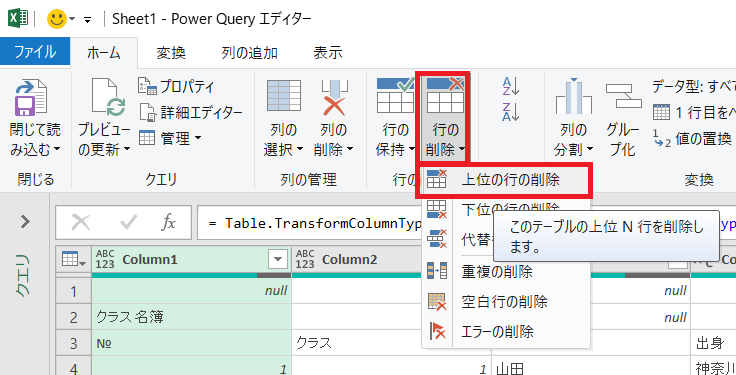Select 空白行の削除 menu item
The height and width of the screenshot is (375, 736).
506,301
